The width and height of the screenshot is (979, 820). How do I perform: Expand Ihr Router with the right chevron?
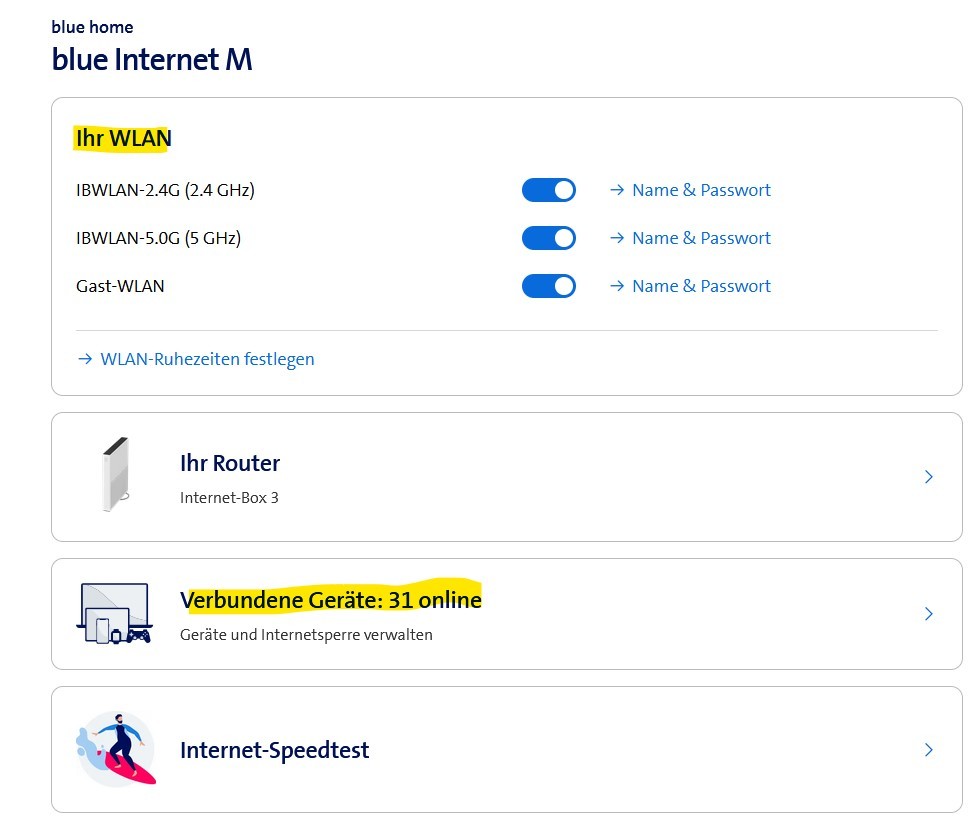point(929,477)
